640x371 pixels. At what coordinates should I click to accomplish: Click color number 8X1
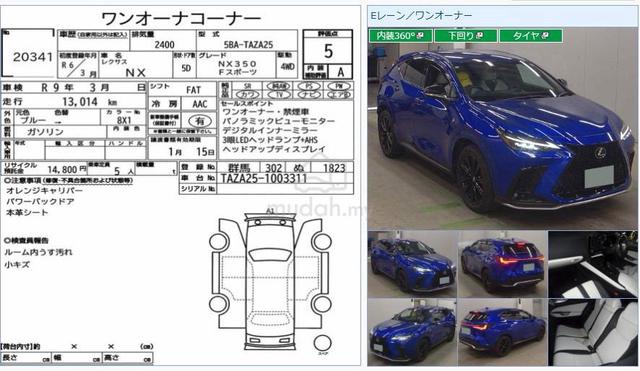click(x=124, y=120)
